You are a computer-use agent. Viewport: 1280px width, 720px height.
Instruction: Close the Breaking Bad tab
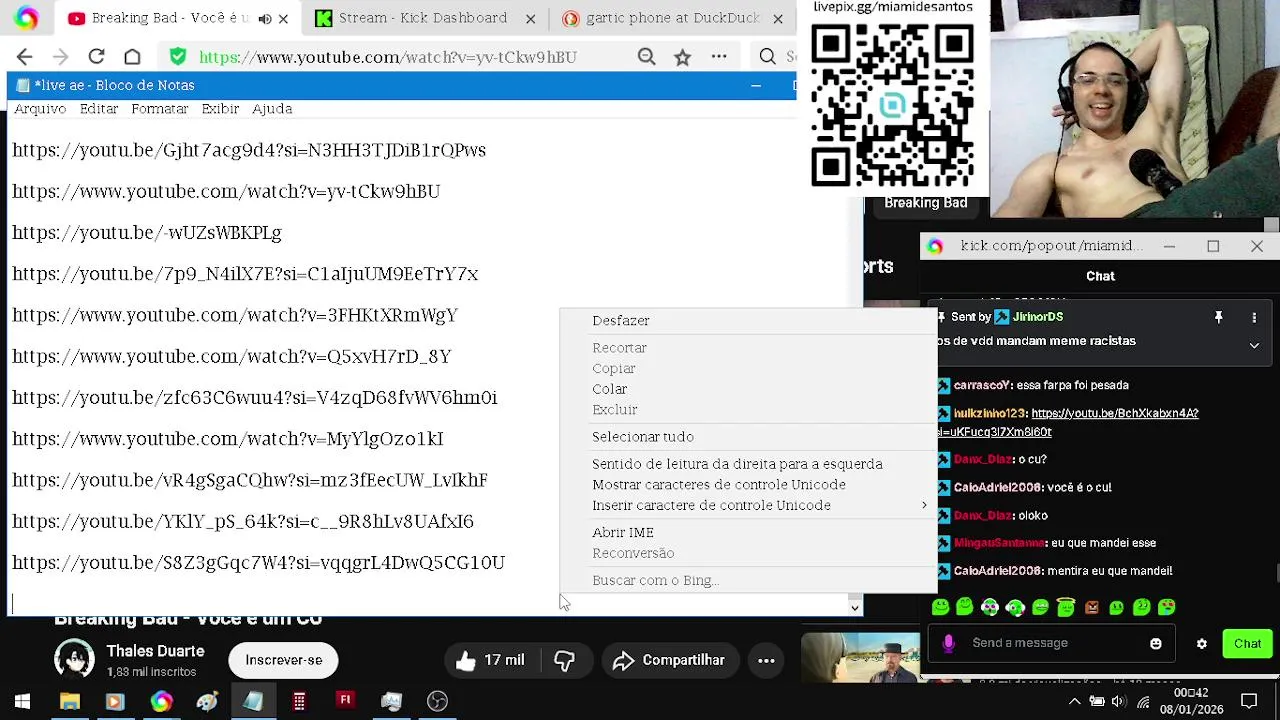tap(283, 18)
